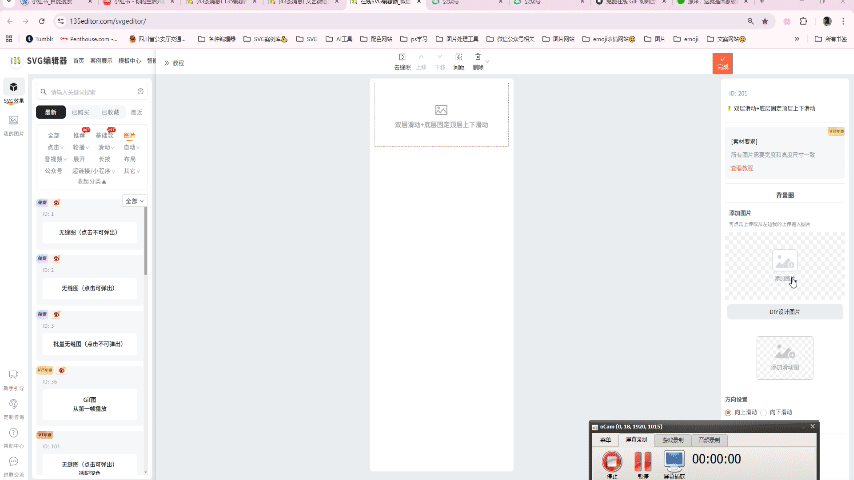
Task: Reload the page in Chrome
Action: click(42, 21)
